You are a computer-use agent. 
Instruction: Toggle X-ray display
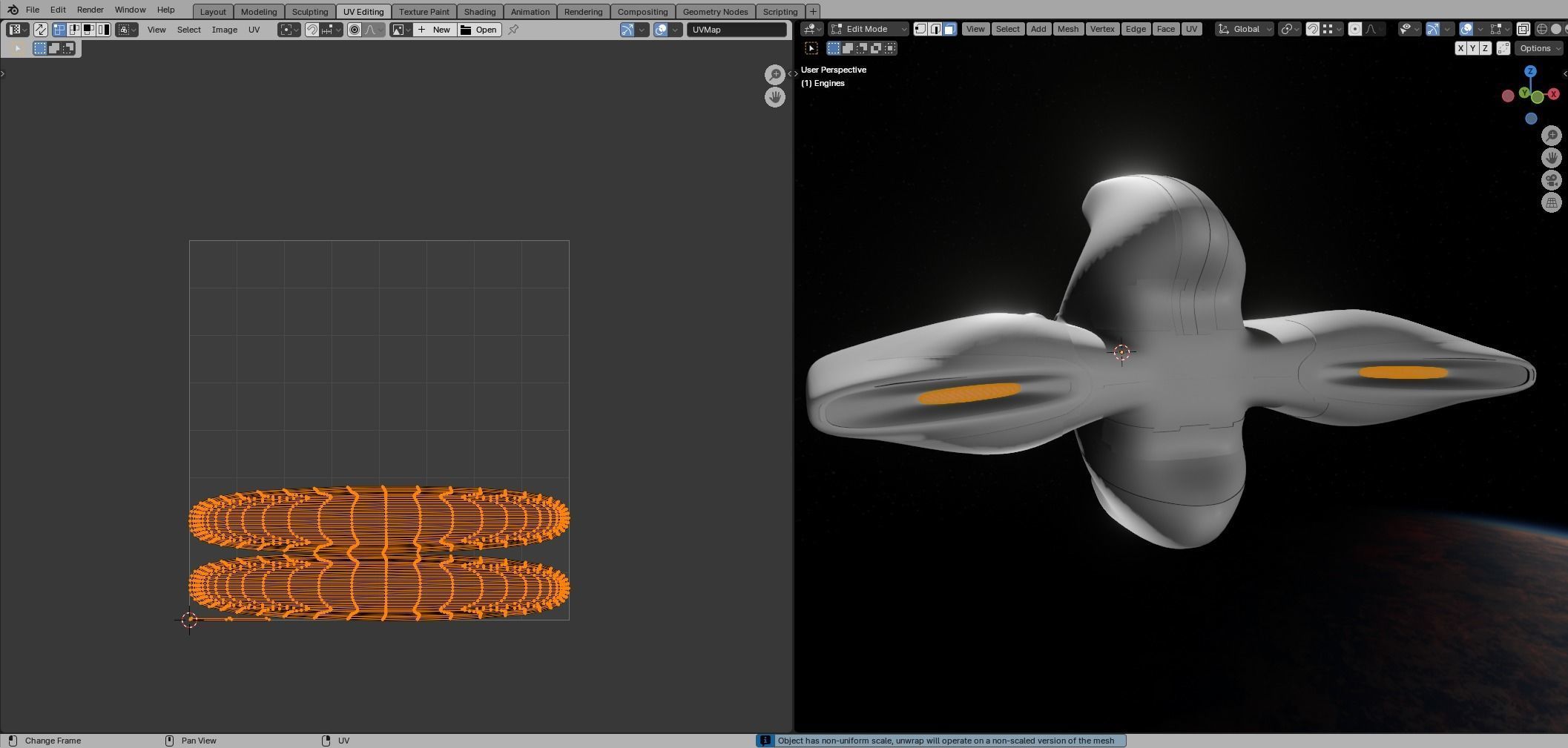[x=1523, y=29]
